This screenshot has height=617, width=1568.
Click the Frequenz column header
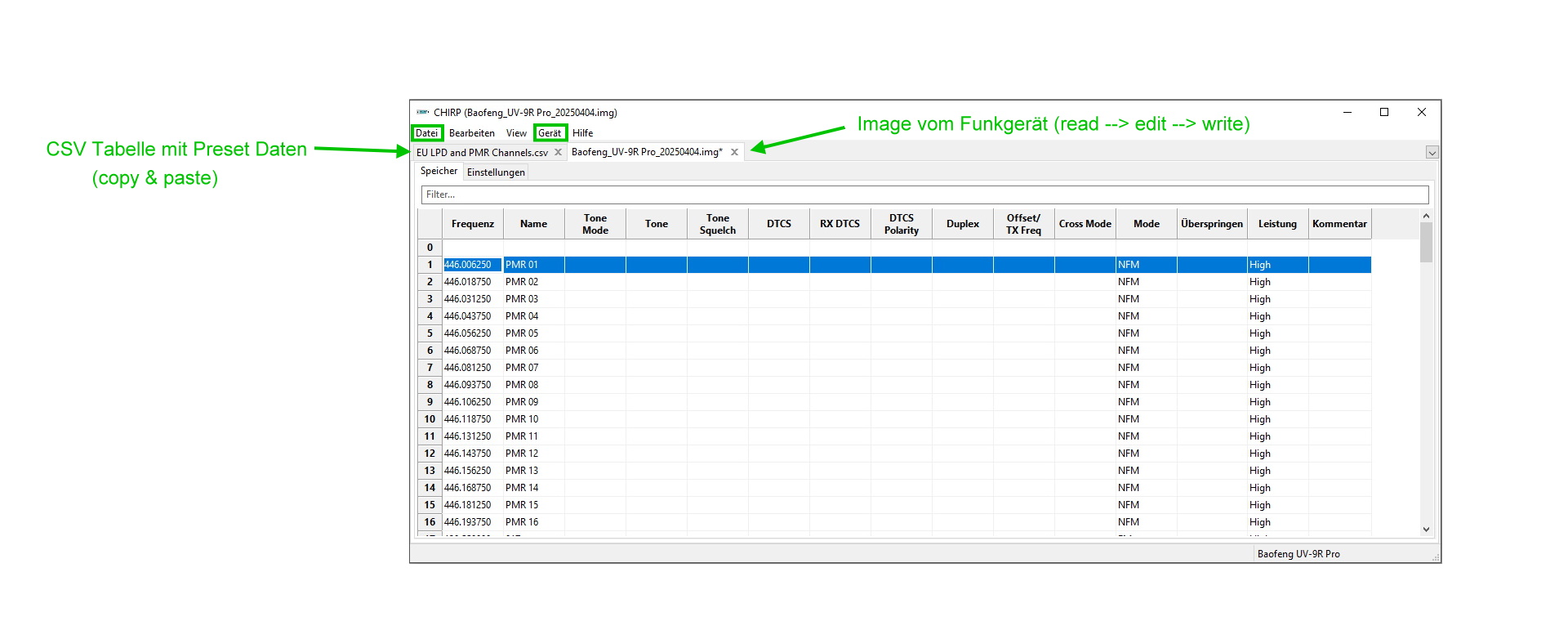[x=472, y=224]
